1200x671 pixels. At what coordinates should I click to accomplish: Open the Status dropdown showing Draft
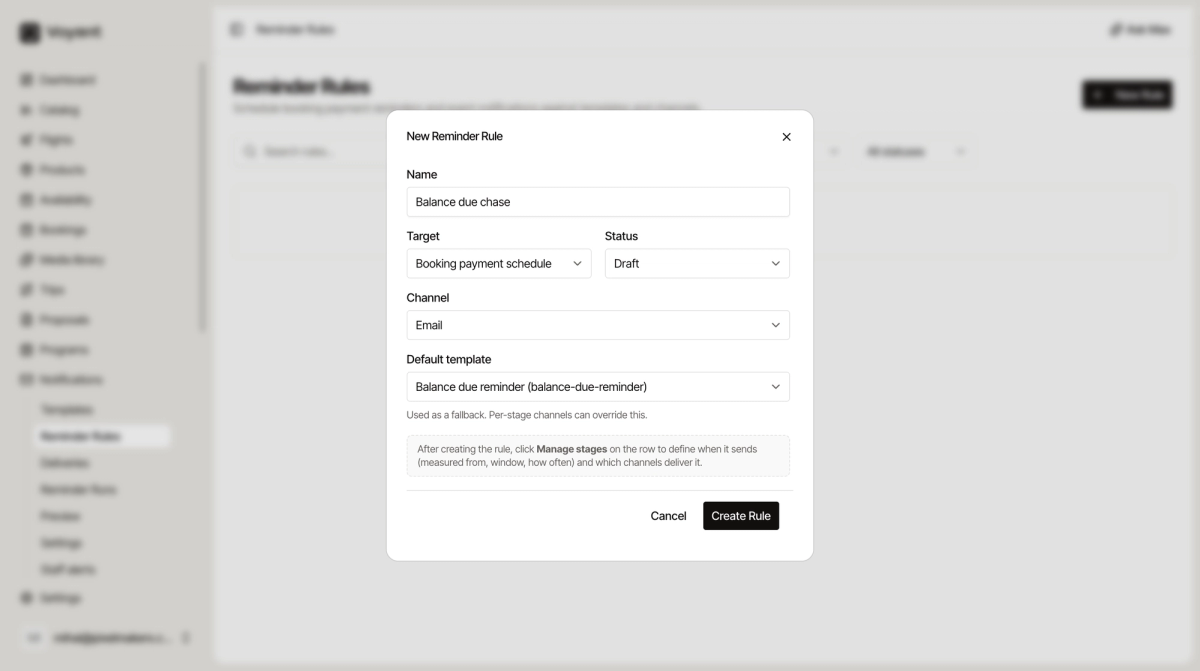697,264
